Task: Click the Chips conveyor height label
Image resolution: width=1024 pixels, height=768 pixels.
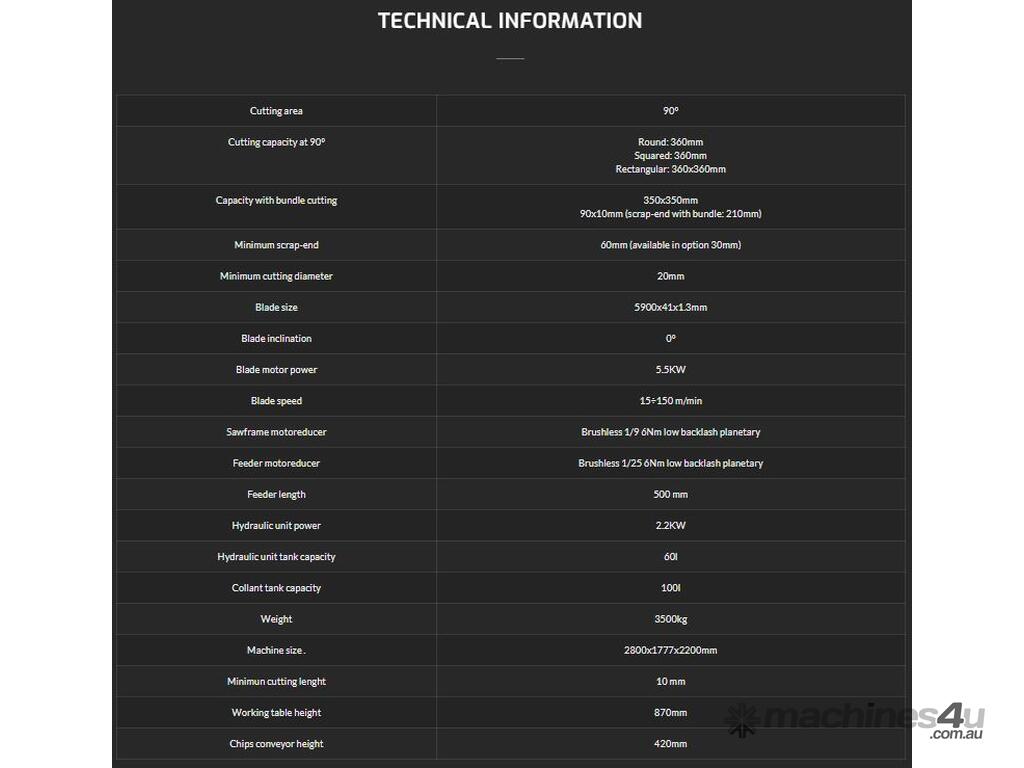Action: click(x=276, y=744)
